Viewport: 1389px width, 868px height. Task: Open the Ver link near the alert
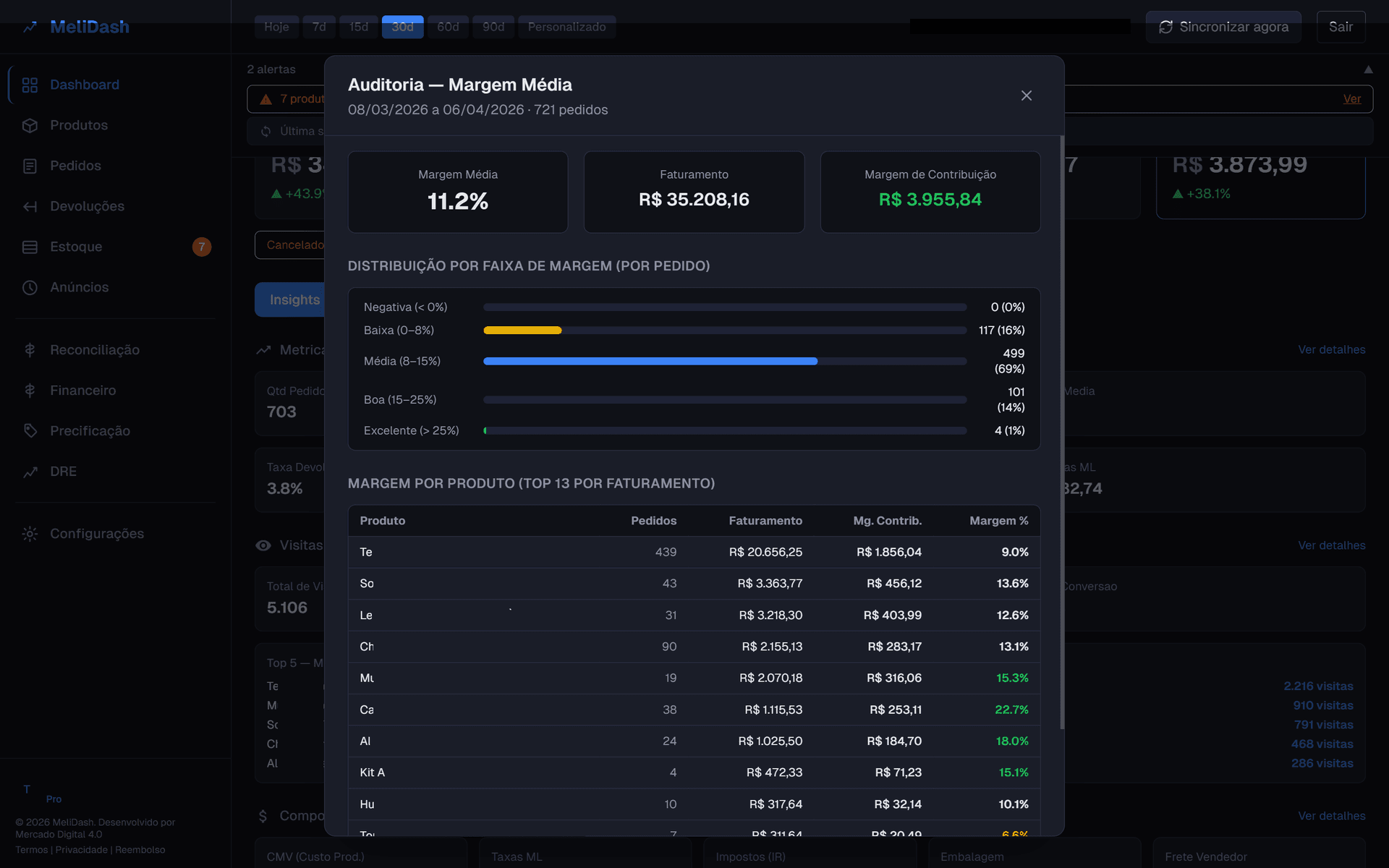pyautogui.click(x=1352, y=98)
